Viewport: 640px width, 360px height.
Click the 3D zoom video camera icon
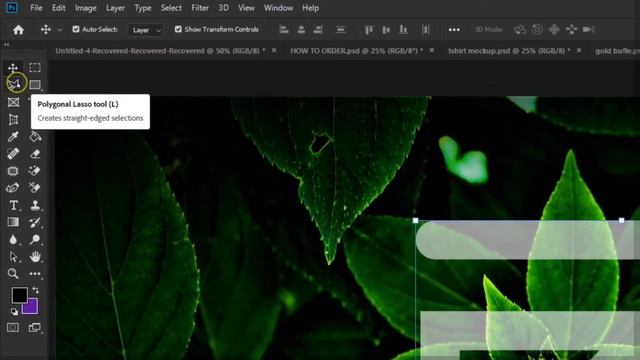click(x=589, y=29)
